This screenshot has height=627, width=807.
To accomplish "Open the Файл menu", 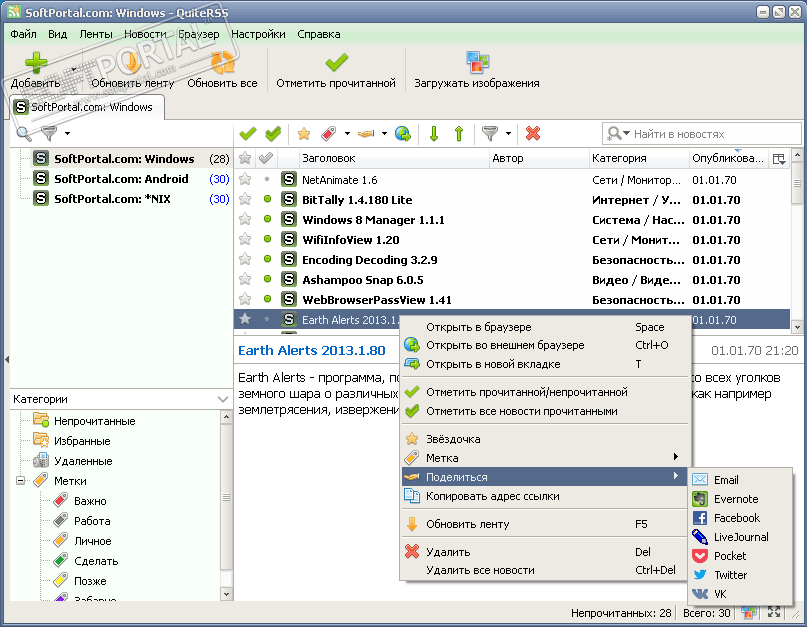I will pos(23,34).
